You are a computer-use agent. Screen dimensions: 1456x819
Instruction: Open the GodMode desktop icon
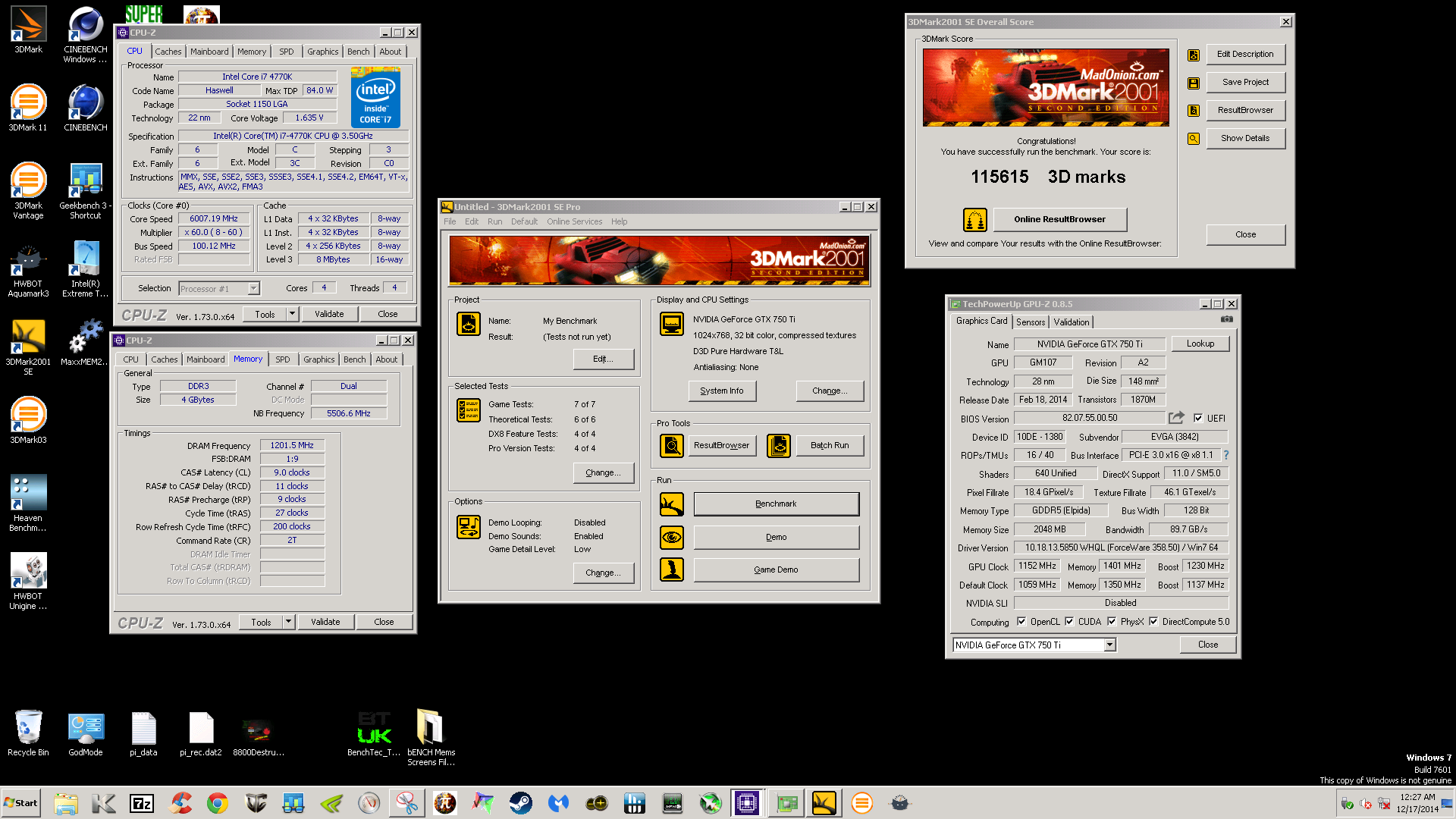[86, 734]
